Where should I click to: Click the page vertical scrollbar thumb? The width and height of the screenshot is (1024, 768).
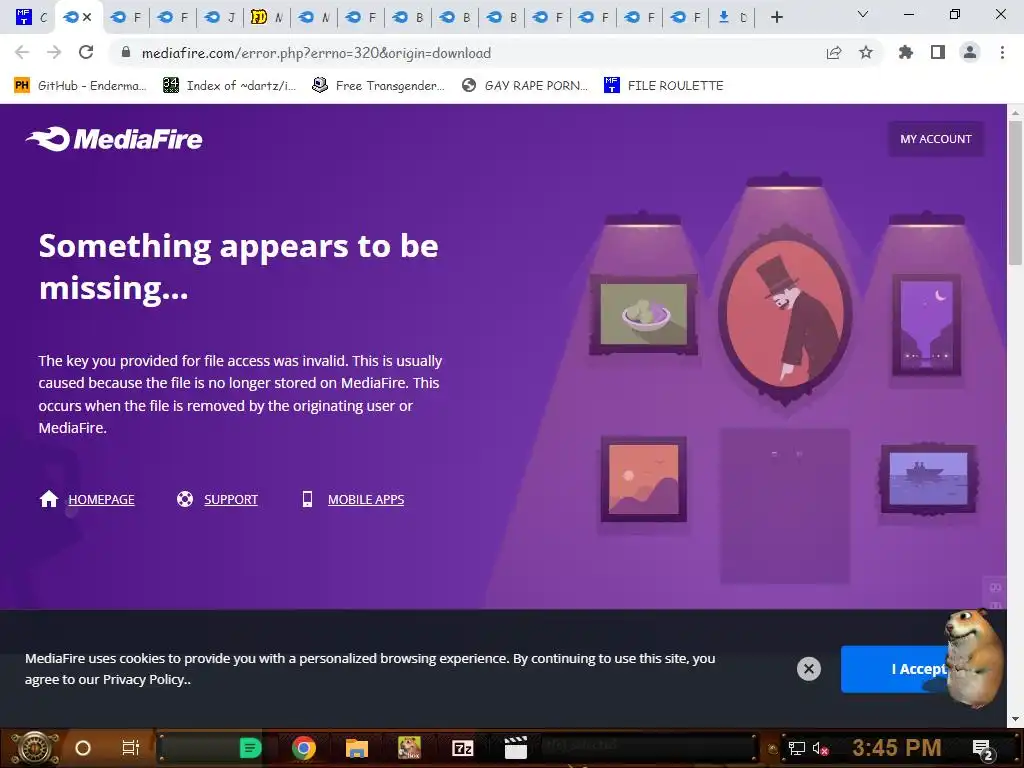(x=1015, y=193)
